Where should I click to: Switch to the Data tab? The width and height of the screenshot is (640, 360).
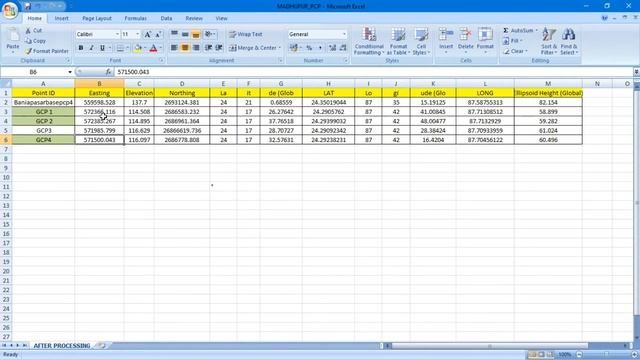[166, 18]
